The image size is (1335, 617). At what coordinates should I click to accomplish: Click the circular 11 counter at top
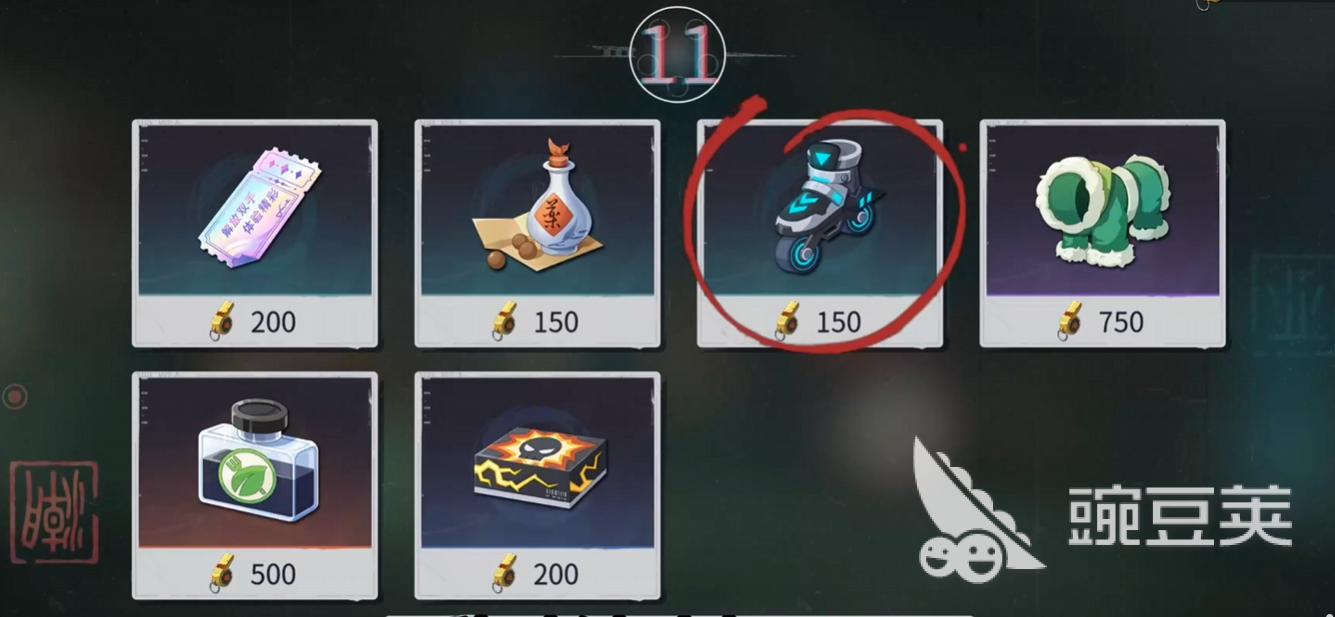677,55
